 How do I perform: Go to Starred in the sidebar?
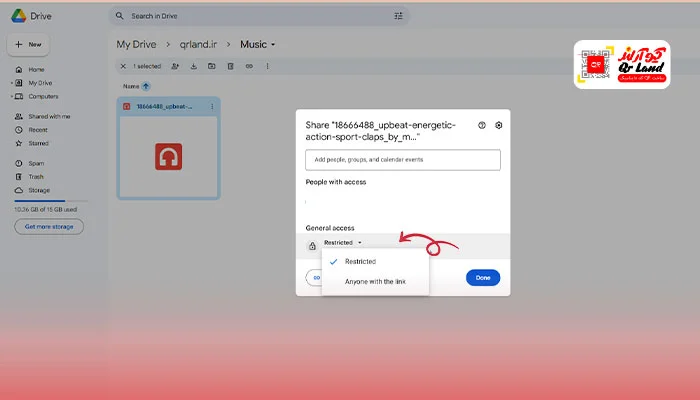coord(37,143)
